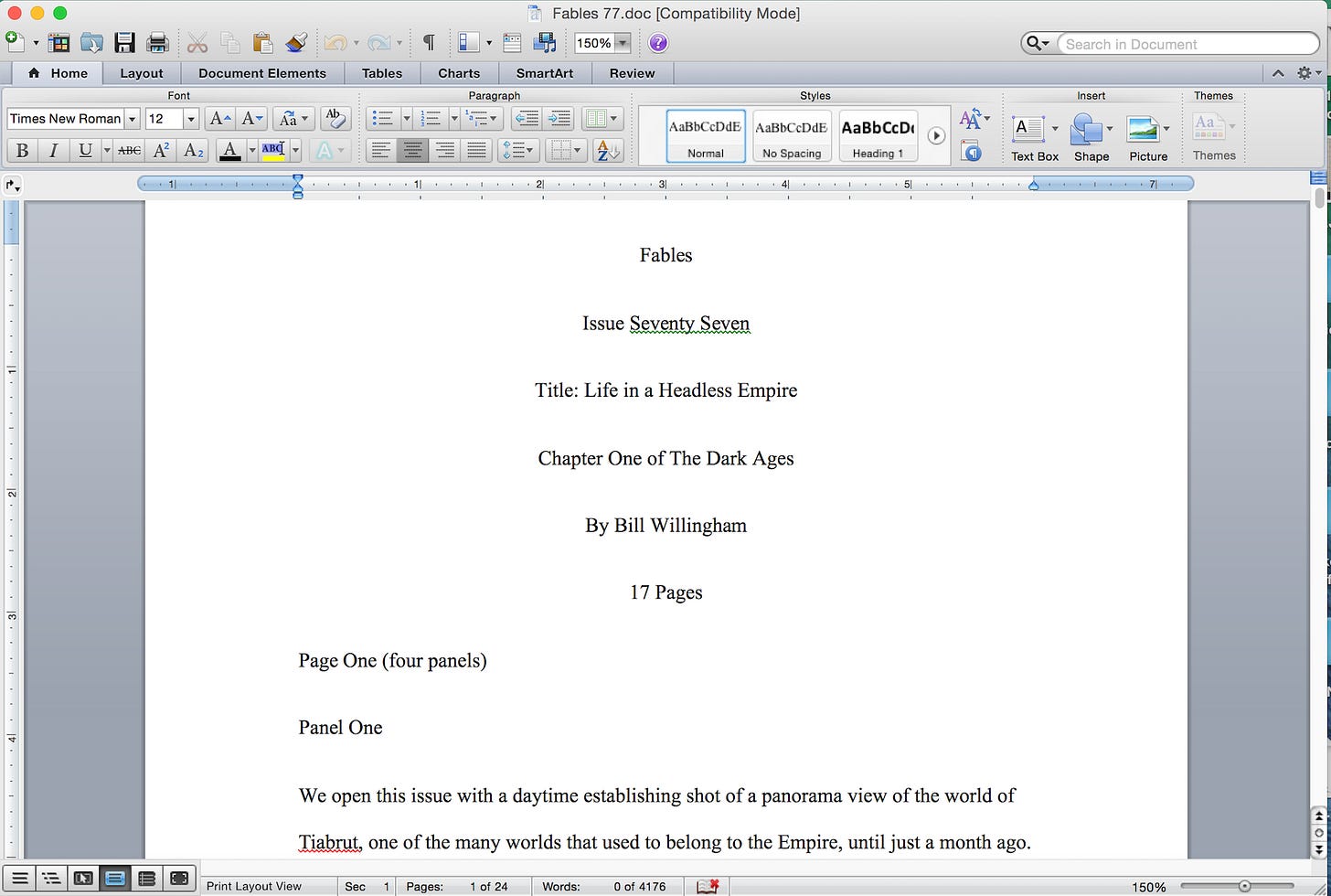The height and width of the screenshot is (896, 1331).
Task: Open the highlight color dropdown arrow
Action: click(x=295, y=151)
